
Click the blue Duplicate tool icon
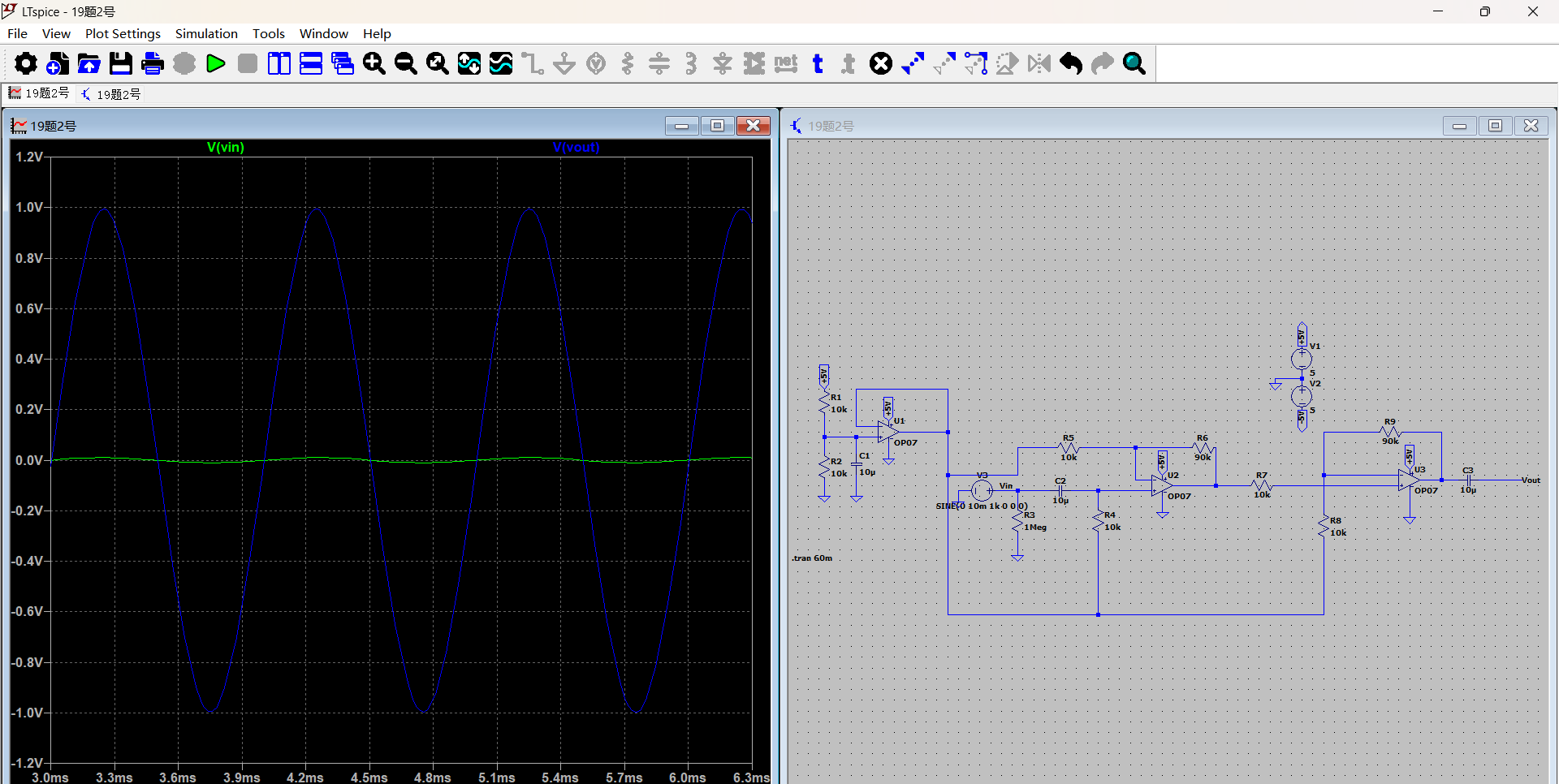(913, 63)
